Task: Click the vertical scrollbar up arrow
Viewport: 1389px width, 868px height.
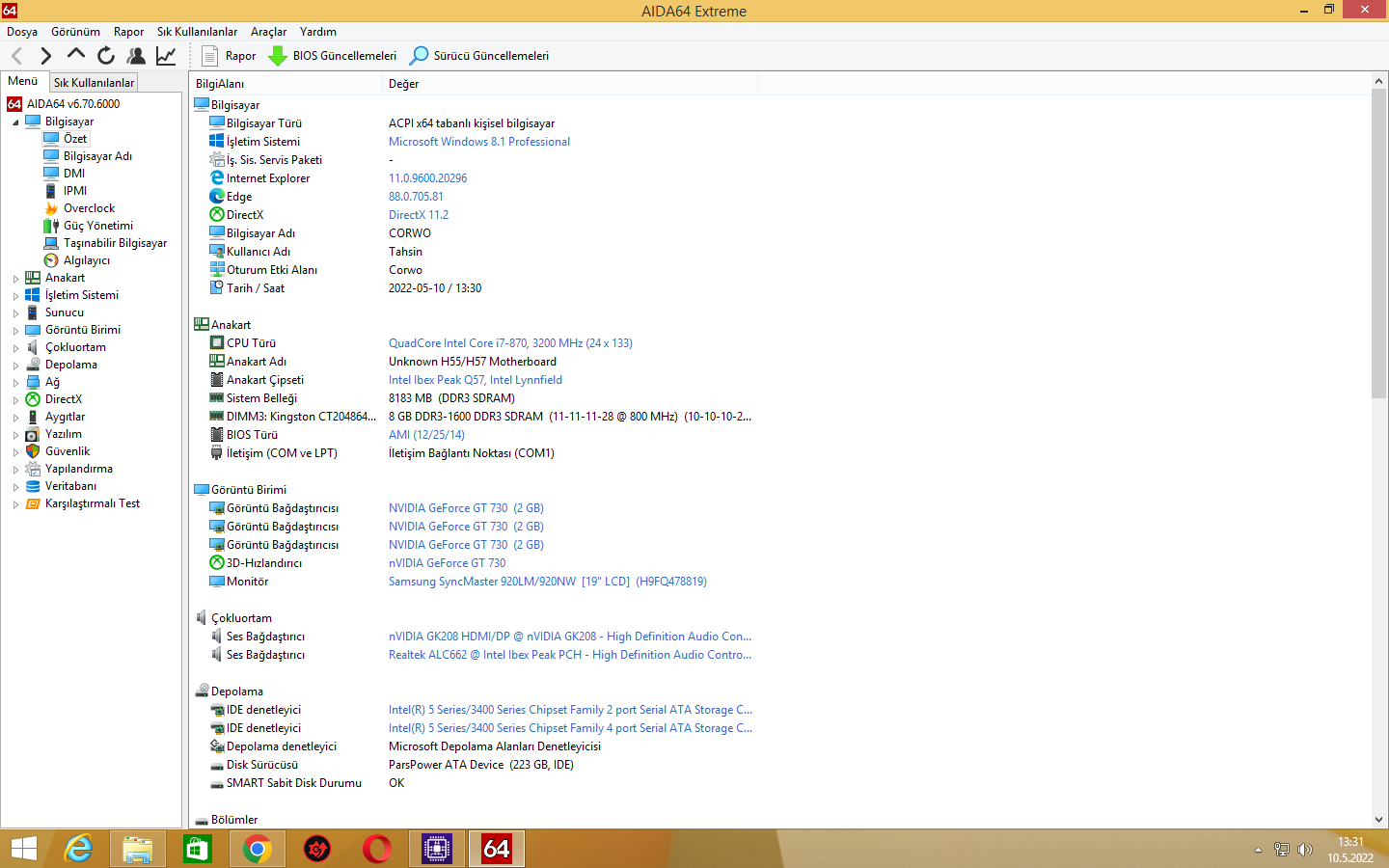Action: [x=1378, y=82]
